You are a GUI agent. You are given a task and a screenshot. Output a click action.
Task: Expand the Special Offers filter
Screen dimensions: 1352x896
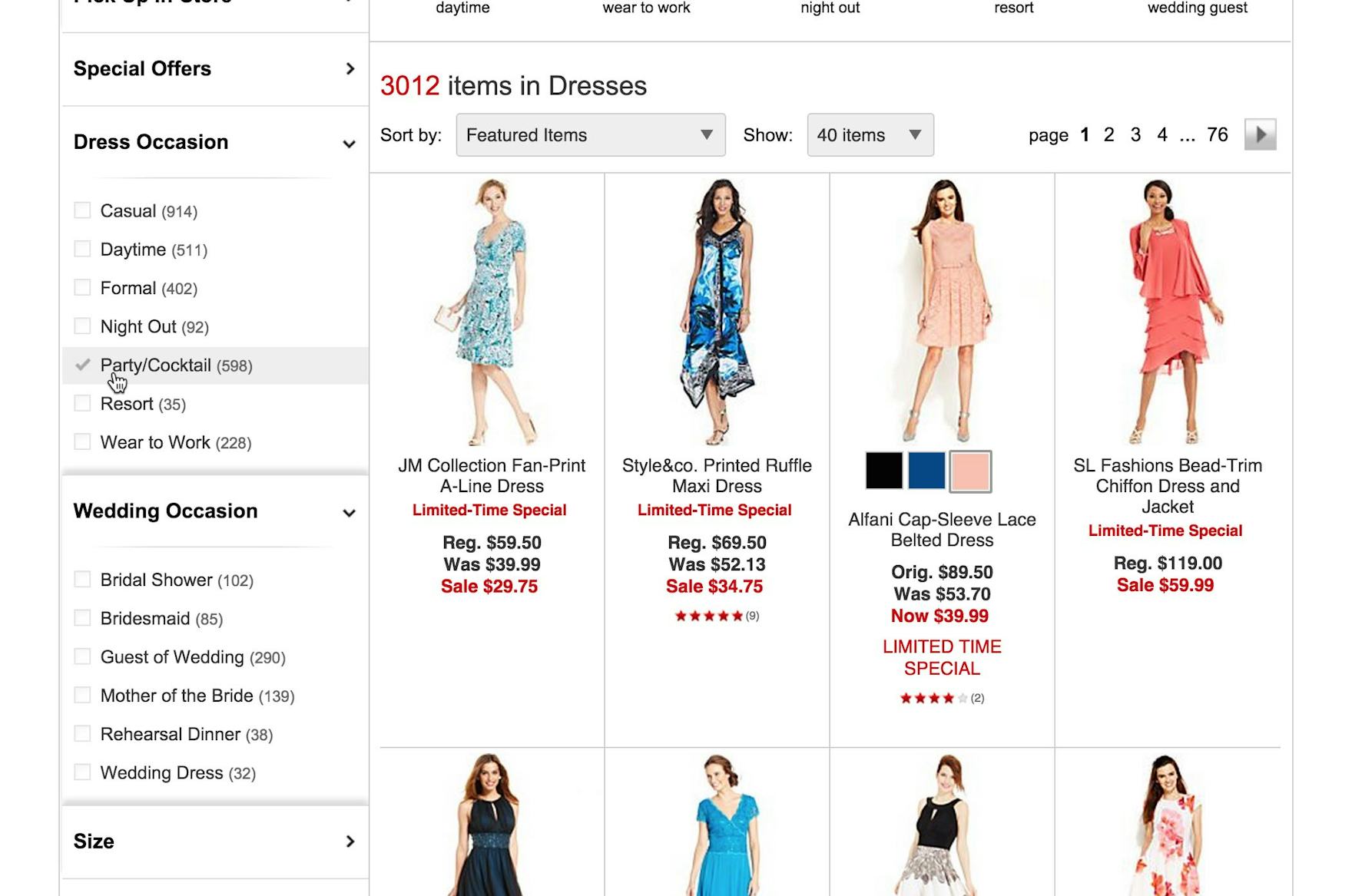pos(350,69)
